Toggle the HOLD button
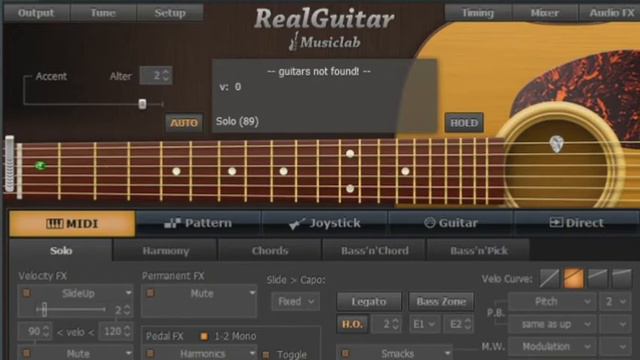 [x=464, y=123]
